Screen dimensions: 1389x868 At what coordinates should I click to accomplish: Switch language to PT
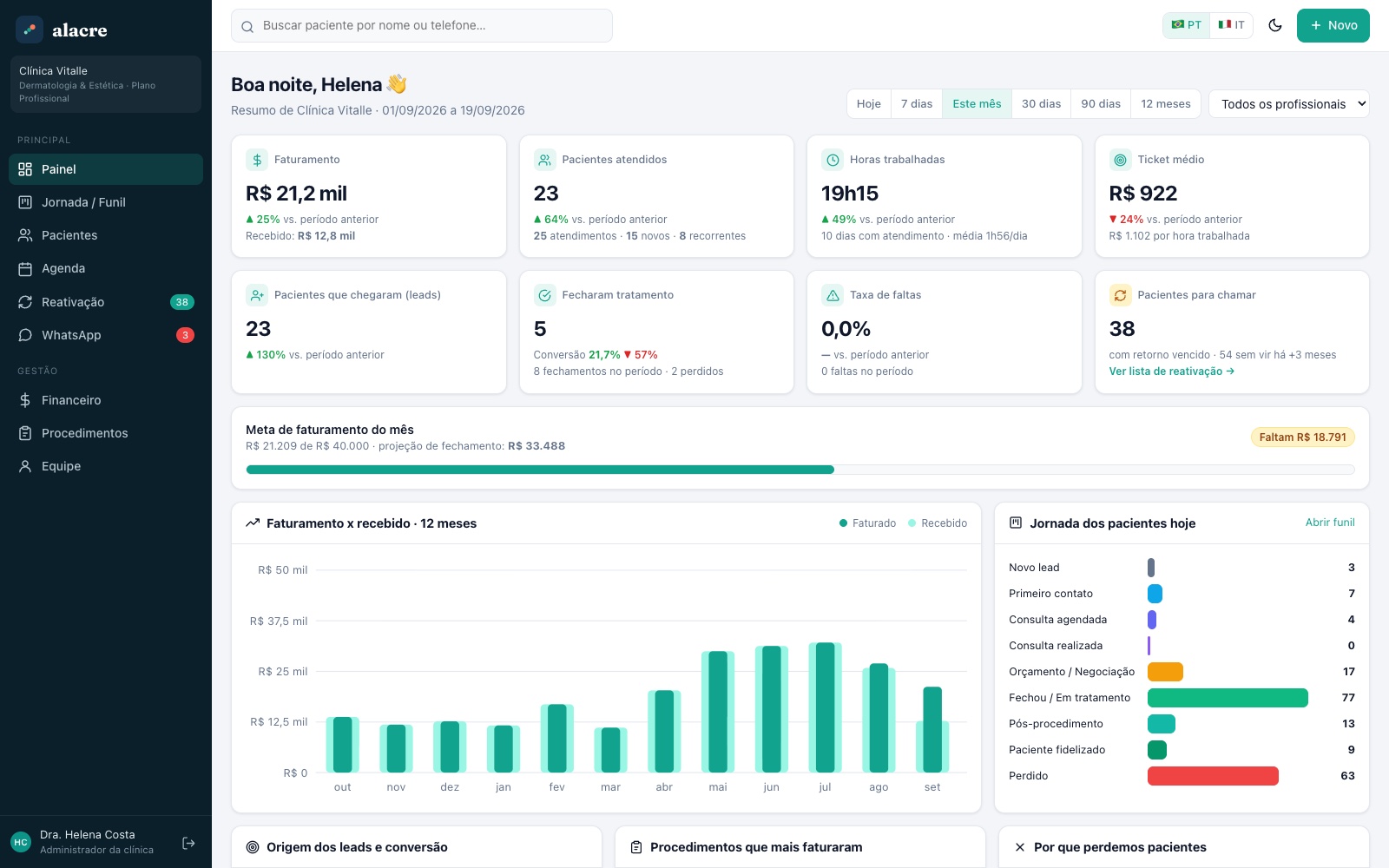point(1187,25)
